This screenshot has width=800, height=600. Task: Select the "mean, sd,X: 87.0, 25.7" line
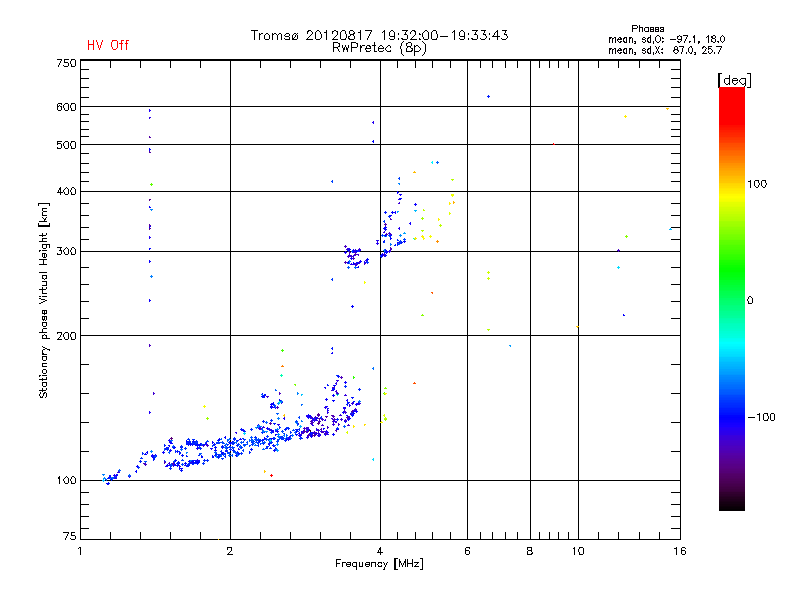[x=665, y=50]
